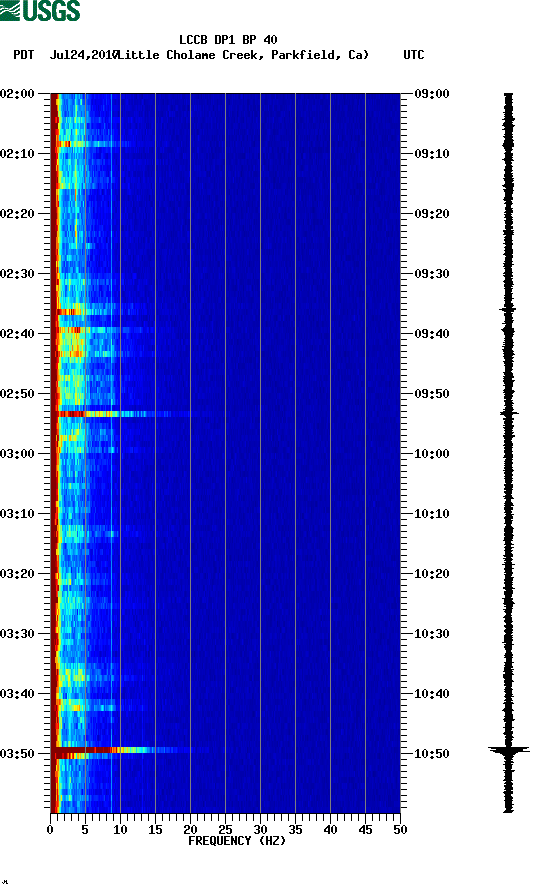Screen dimensions: 552x893
Task: Click the large seismogram spike near 10:50
Action: tap(509, 750)
